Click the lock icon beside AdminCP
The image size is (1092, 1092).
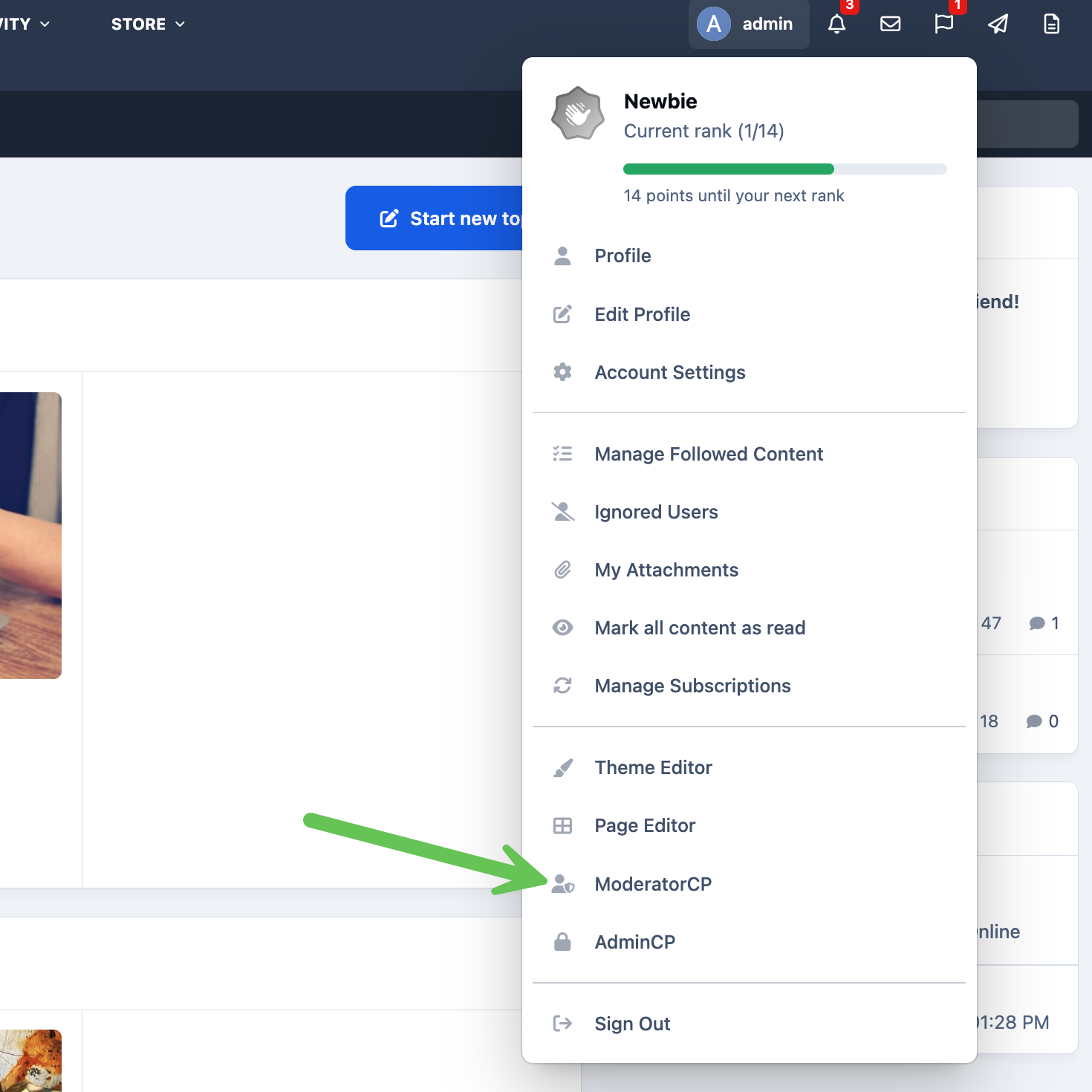562,942
